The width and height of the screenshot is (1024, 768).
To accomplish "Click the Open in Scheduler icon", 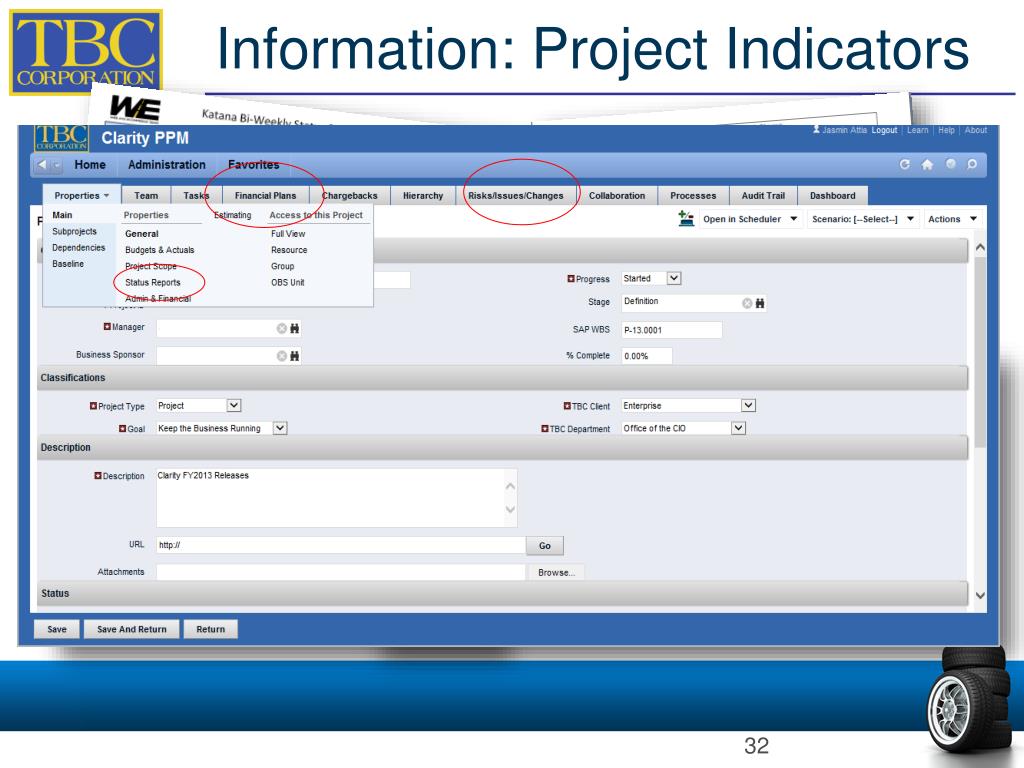I will 686,219.
